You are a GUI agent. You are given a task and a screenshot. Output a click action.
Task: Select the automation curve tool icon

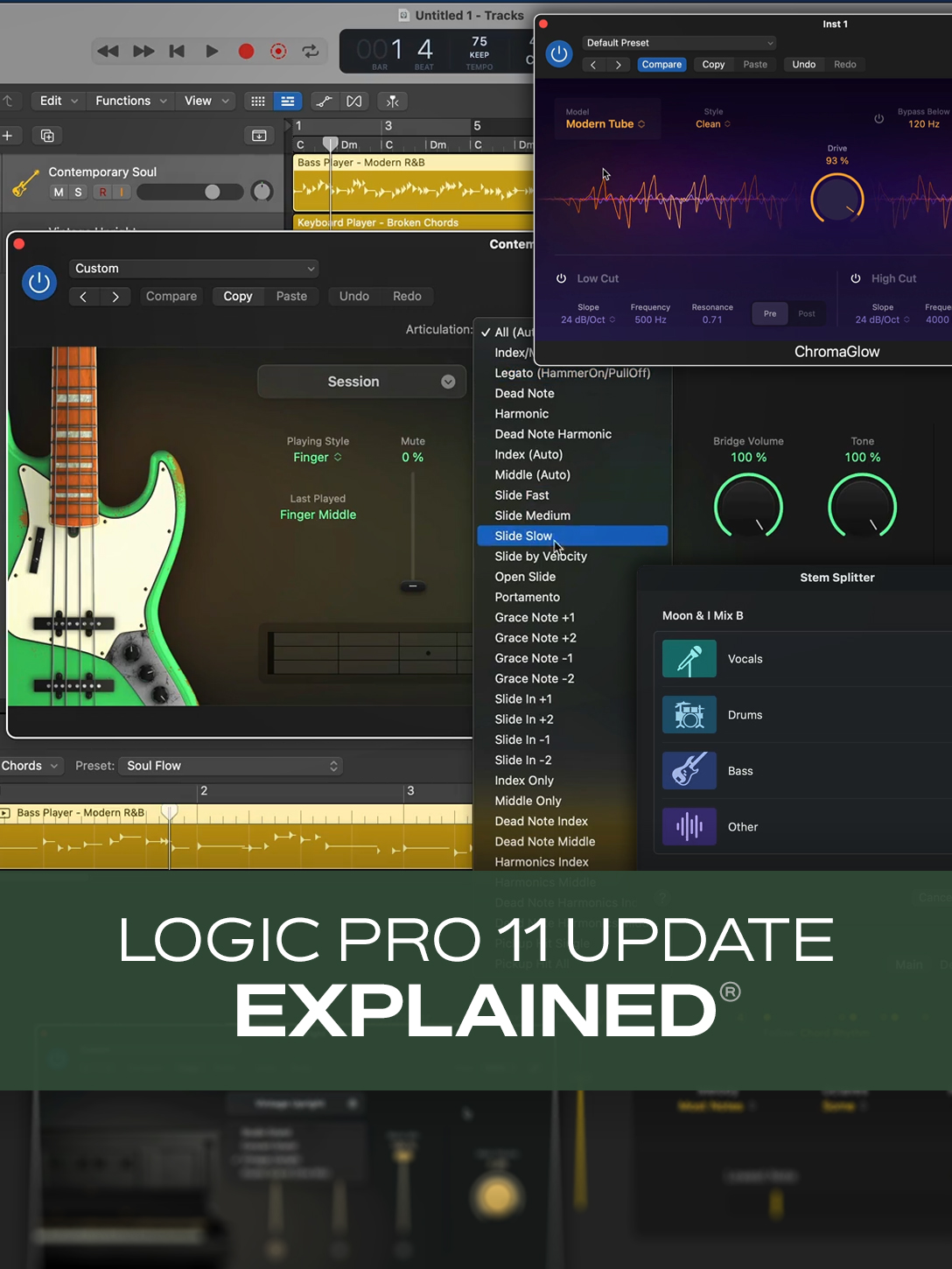[x=323, y=101]
